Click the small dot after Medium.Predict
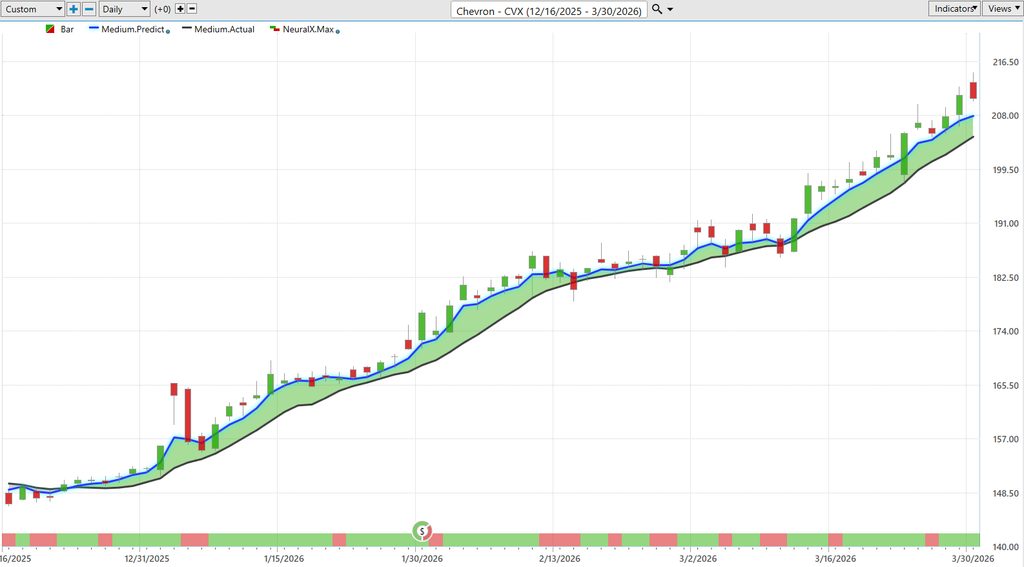Screen dimensions: 1024x567 point(167,32)
